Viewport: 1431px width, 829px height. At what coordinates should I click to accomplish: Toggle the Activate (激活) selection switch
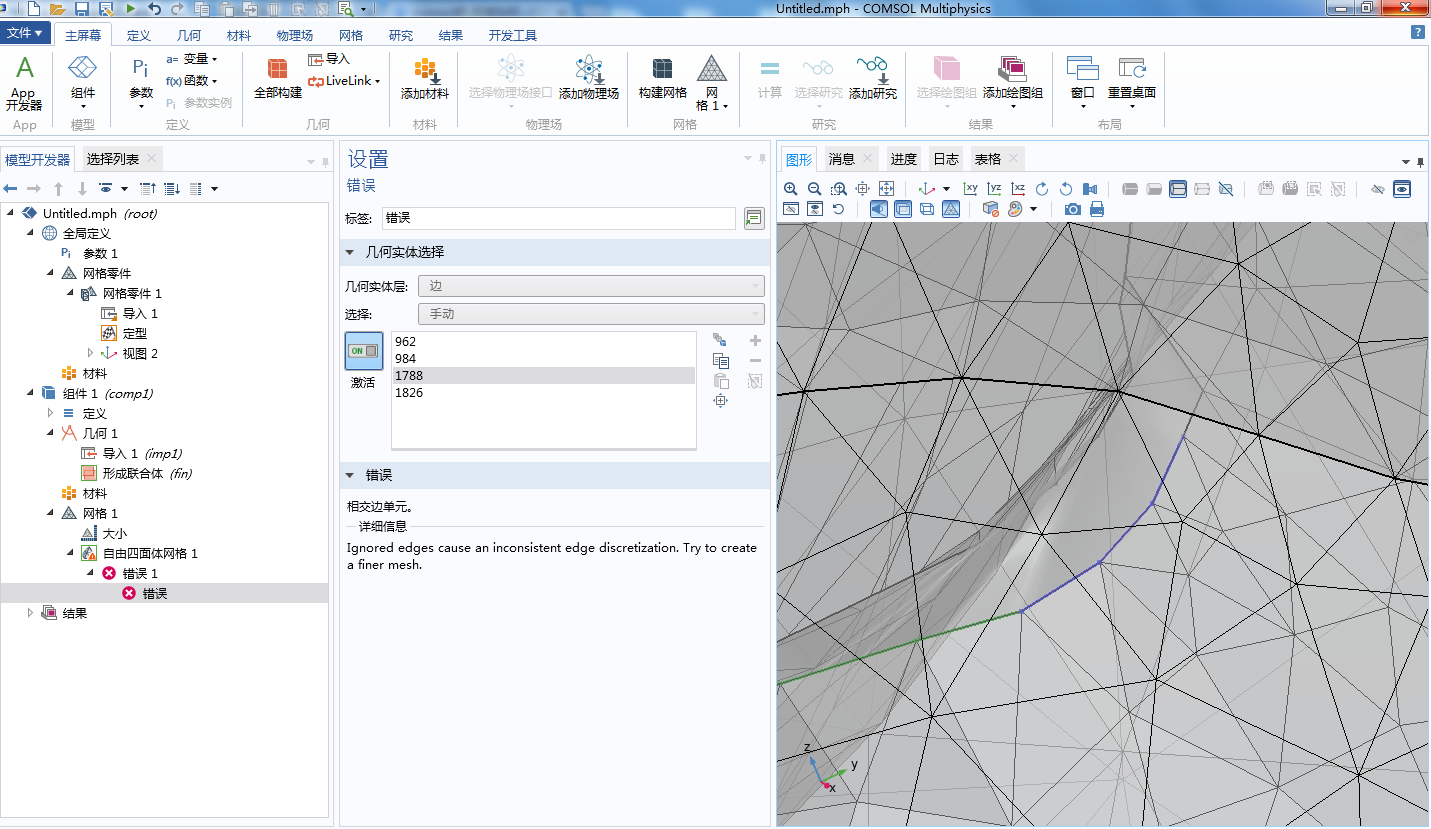pyautogui.click(x=363, y=351)
